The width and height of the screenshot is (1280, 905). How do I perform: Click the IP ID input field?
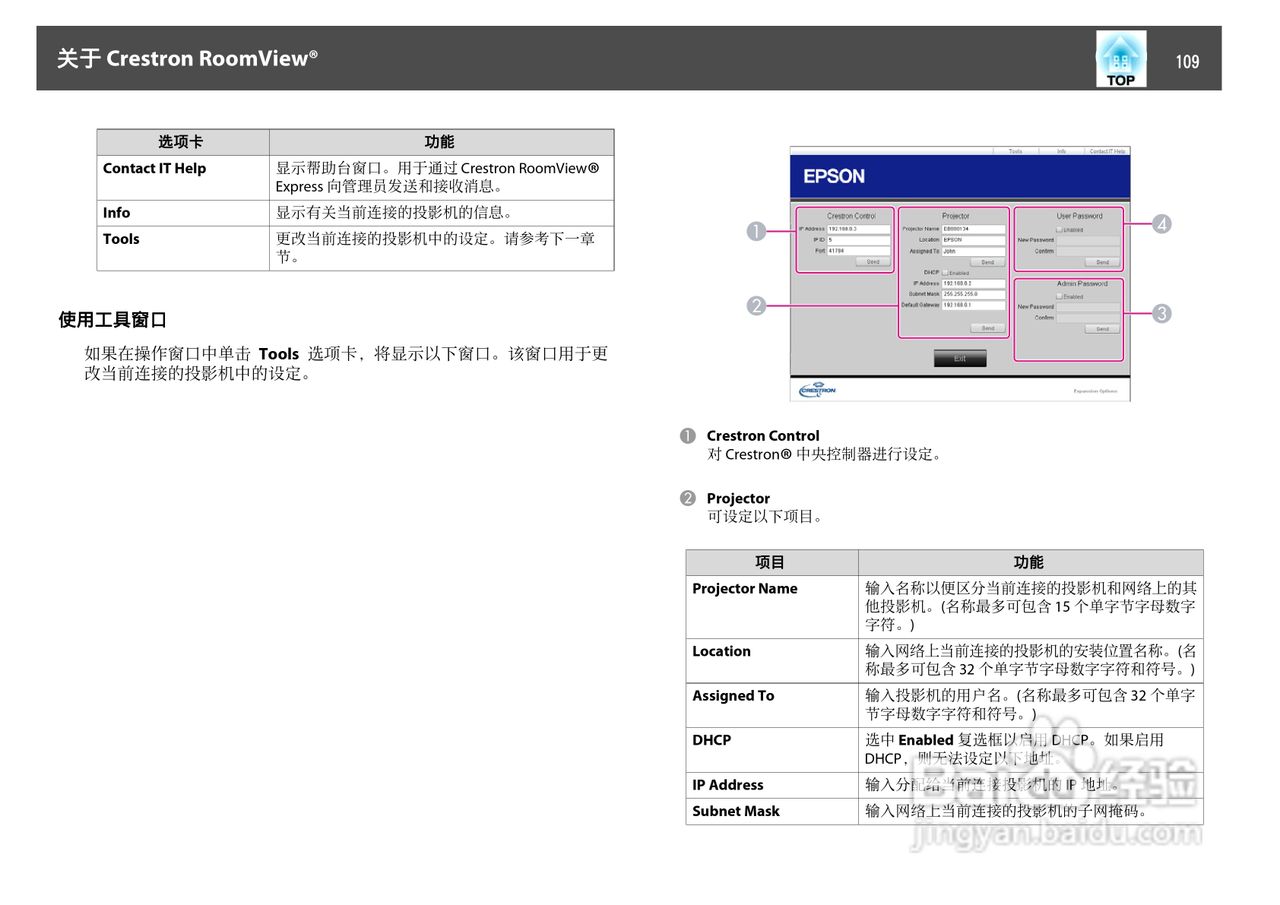click(859, 240)
